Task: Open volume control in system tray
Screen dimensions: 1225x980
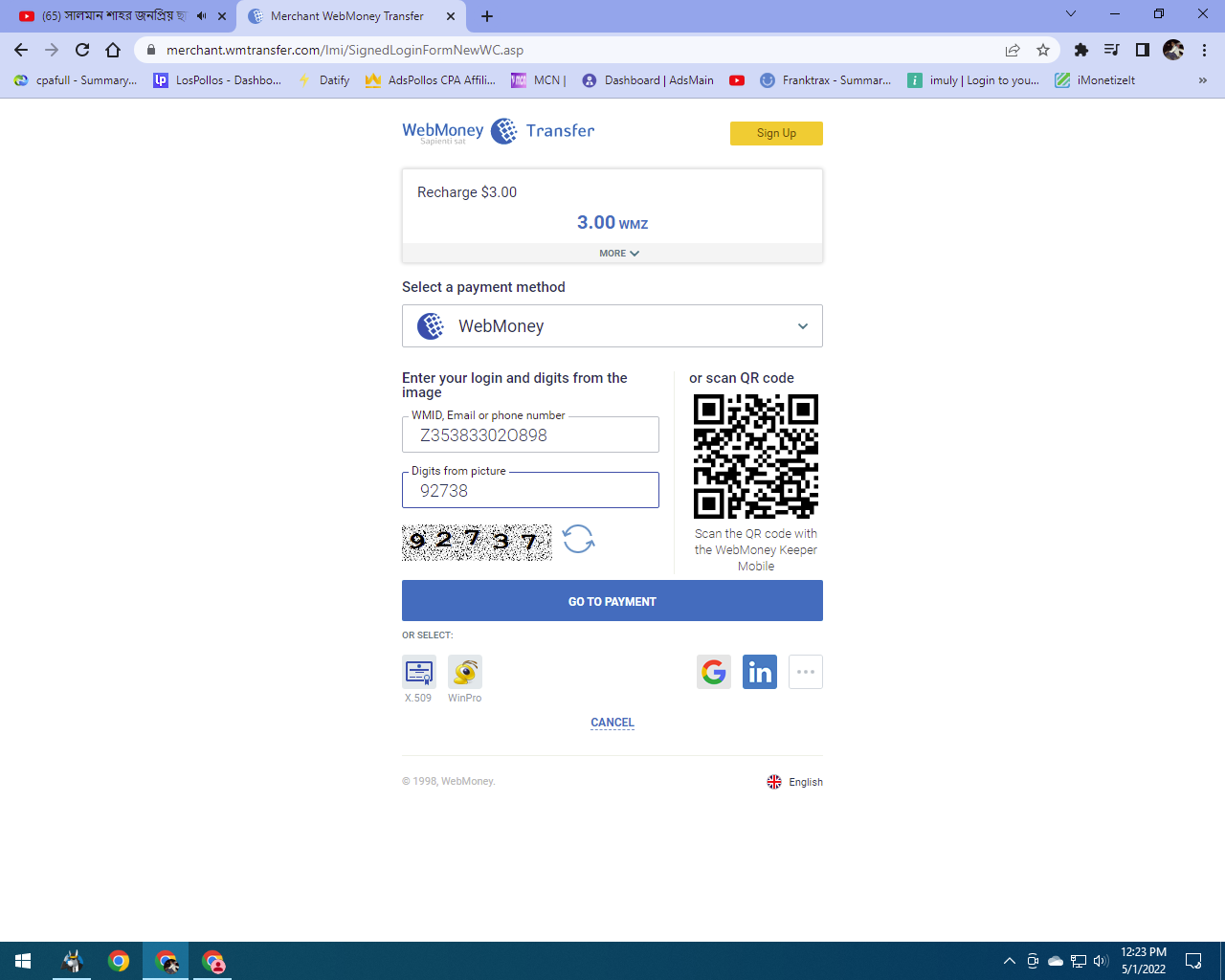Action: 1101,961
